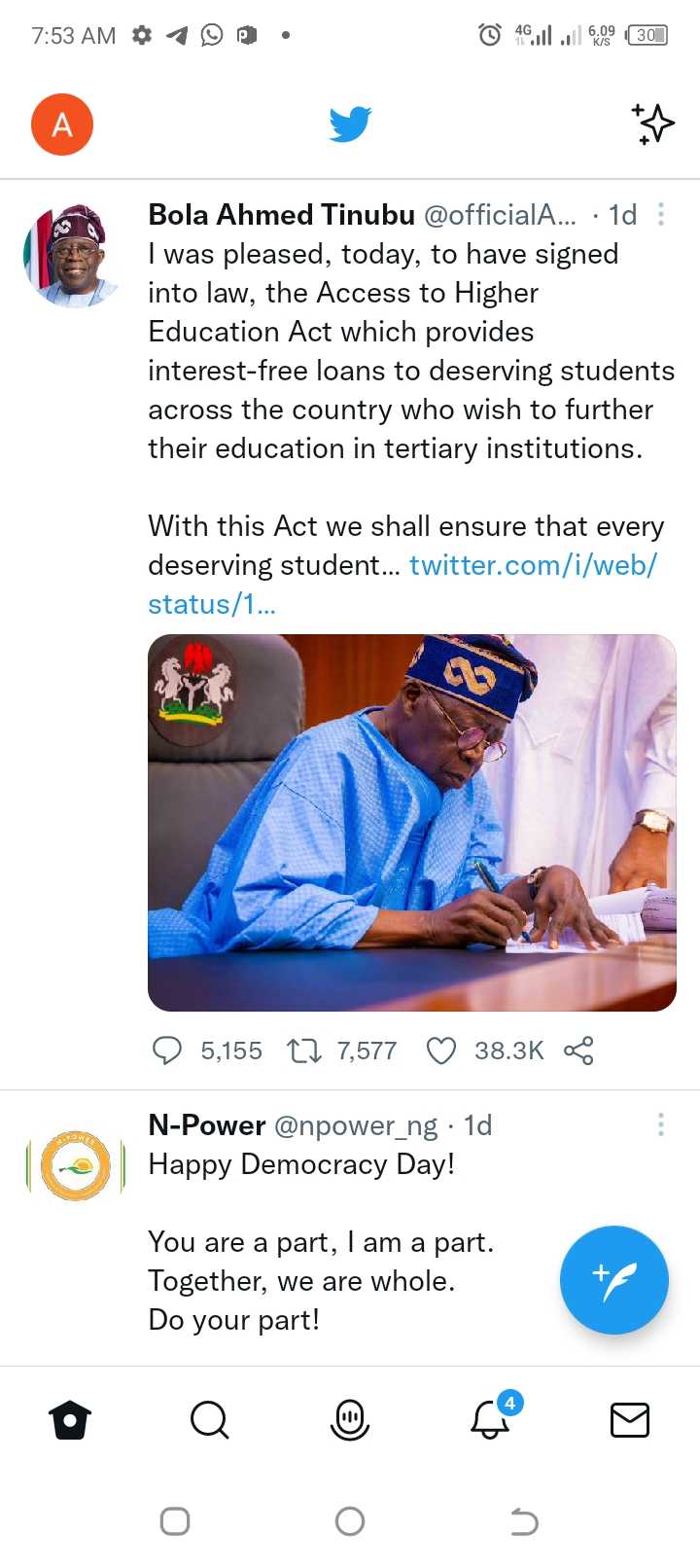Reply to the Tinubu tweet
700x1568 pixels.
point(168,1051)
